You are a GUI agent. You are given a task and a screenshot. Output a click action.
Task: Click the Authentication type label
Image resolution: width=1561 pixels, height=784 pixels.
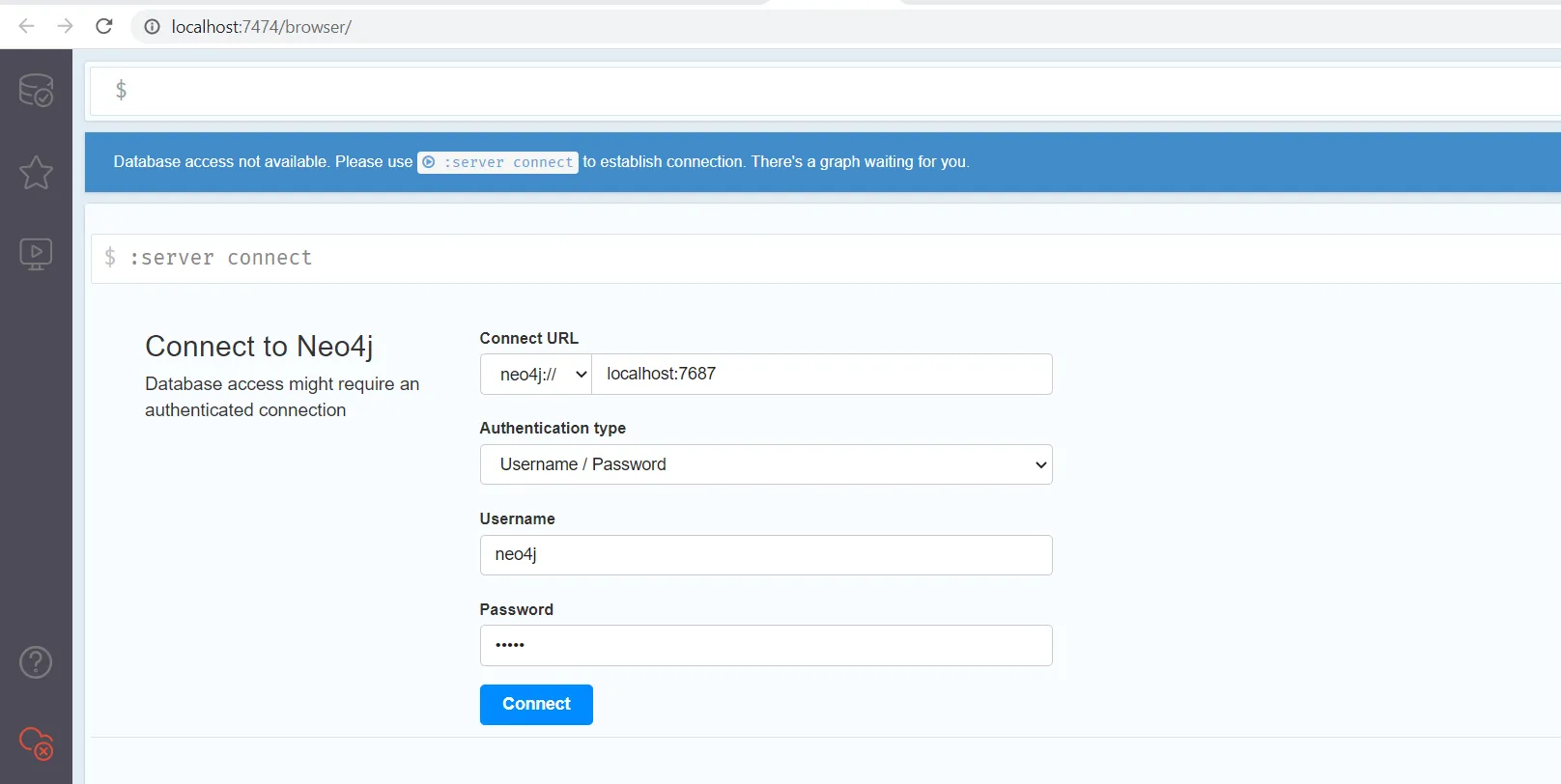coord(553,428)
